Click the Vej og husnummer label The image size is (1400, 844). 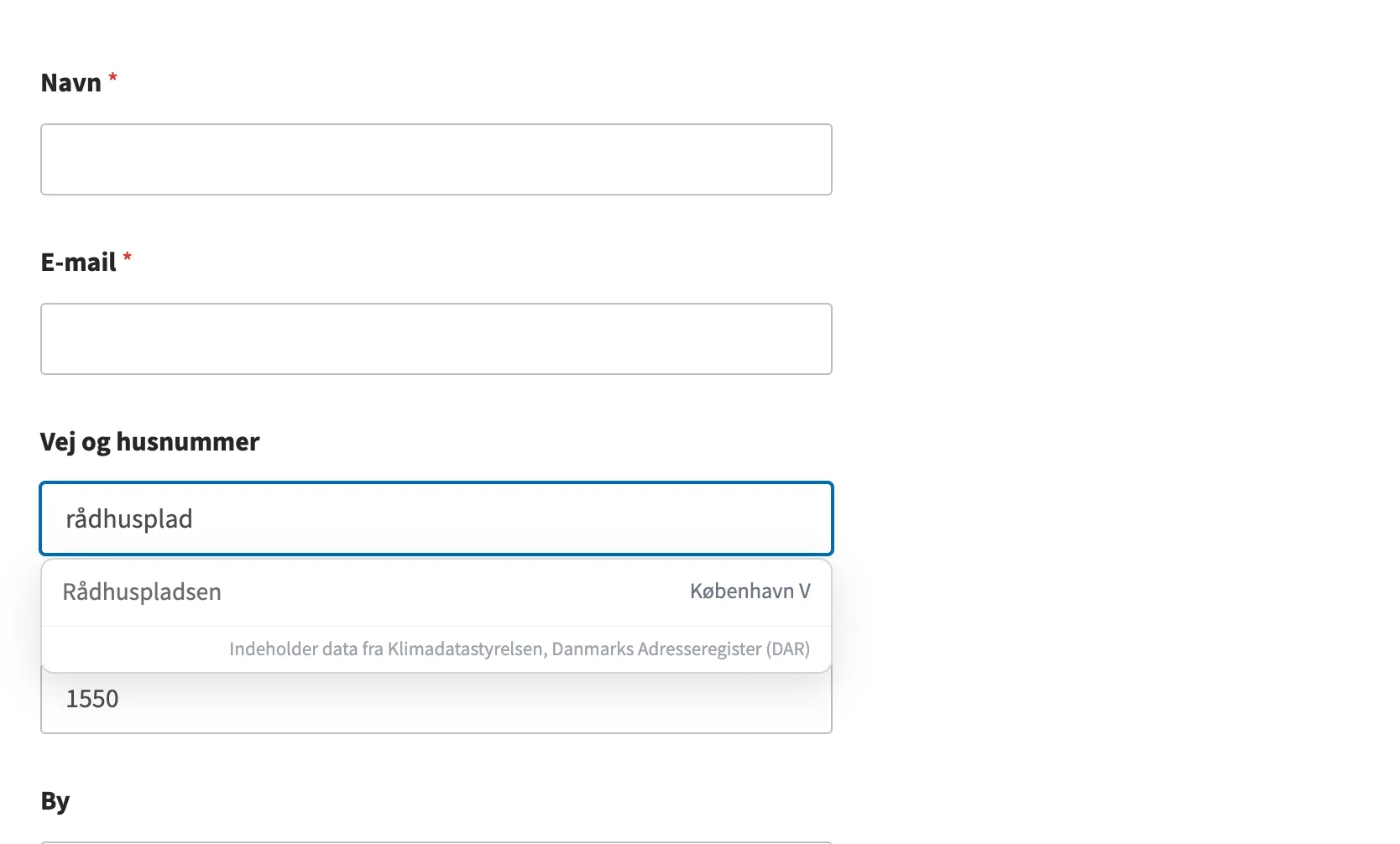pyautogui.click(x=150, y=442)
